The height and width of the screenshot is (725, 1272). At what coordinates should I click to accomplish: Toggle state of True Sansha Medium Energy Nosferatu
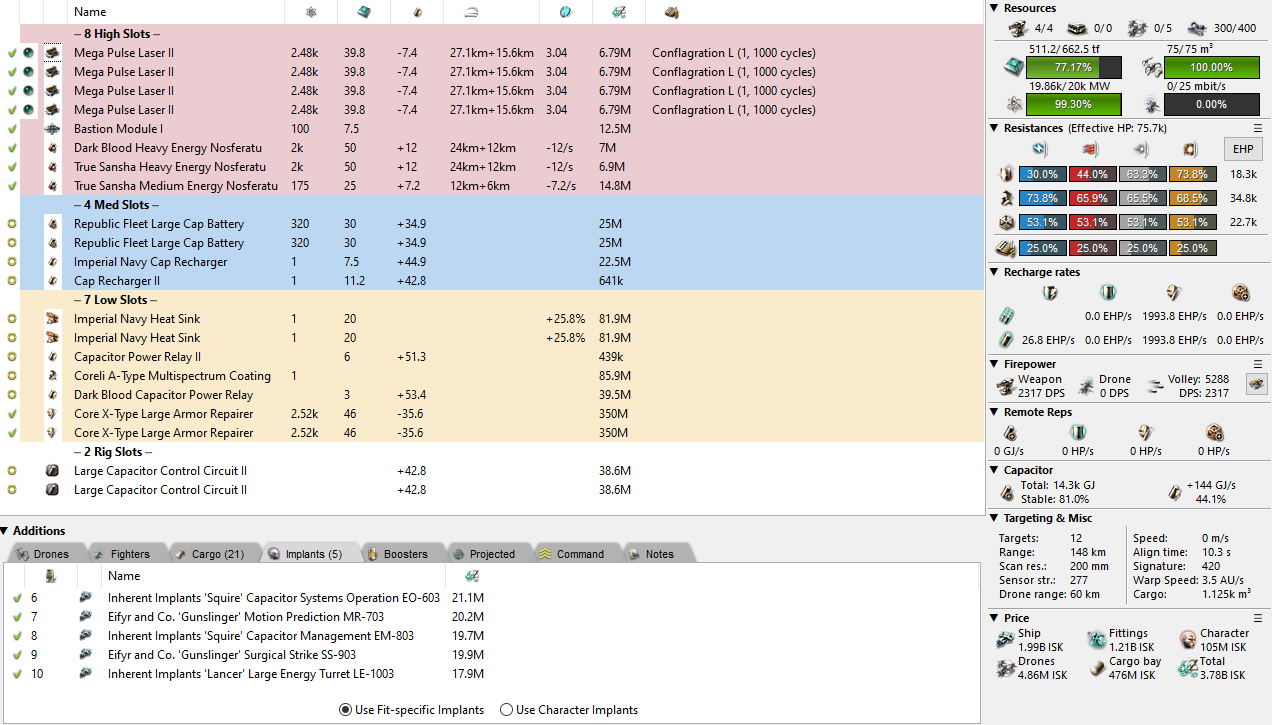click(x=12, y=186)
